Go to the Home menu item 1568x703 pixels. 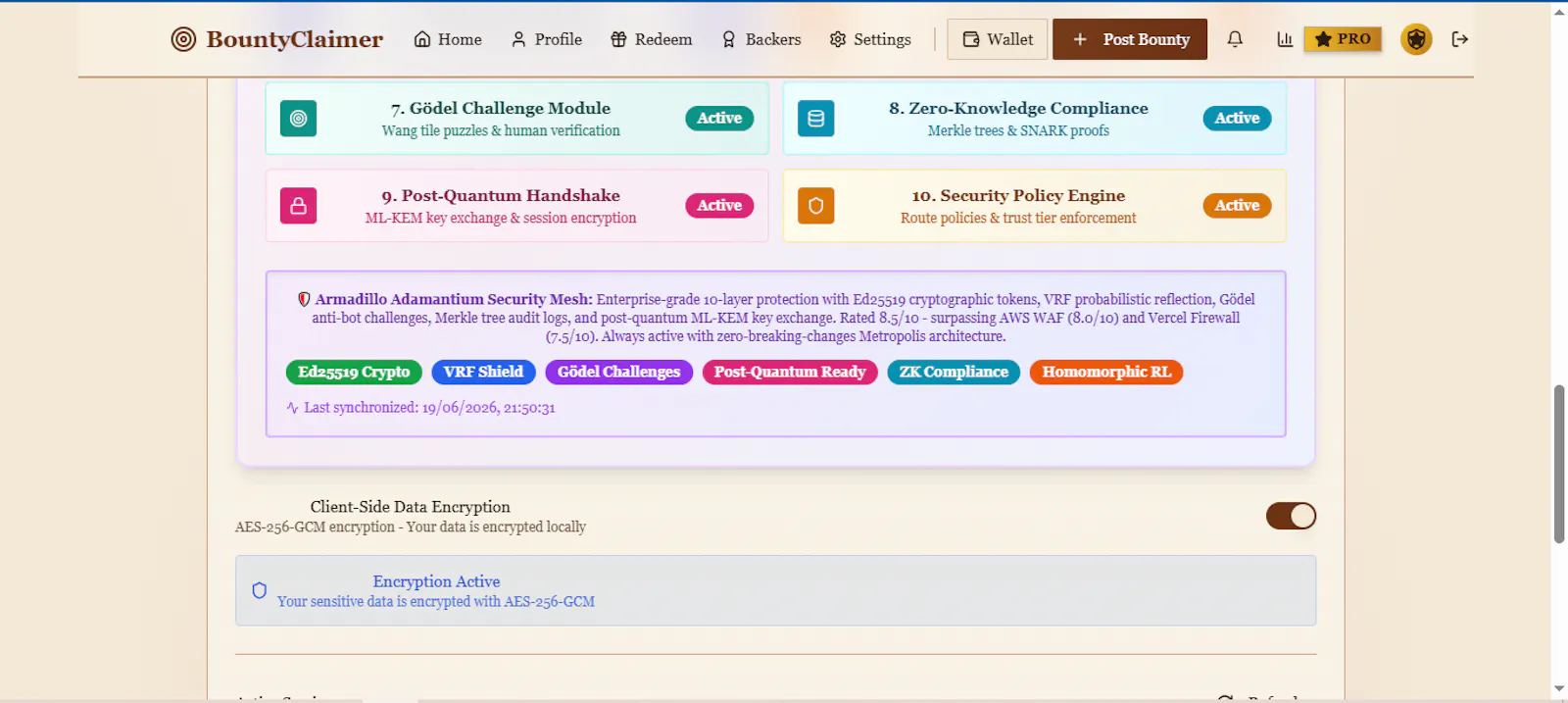[x=448, y=39]
